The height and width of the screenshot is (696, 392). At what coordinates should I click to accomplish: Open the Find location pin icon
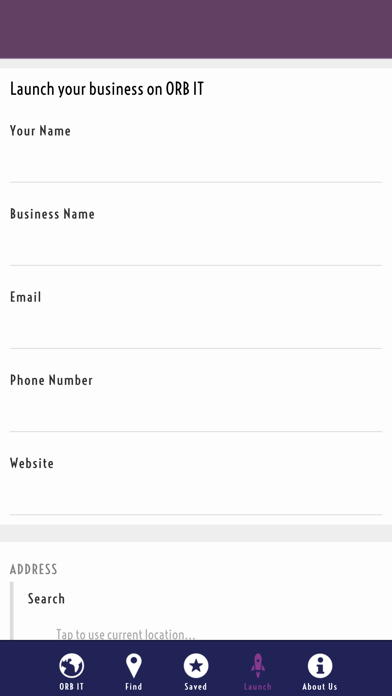click(134, 665)
